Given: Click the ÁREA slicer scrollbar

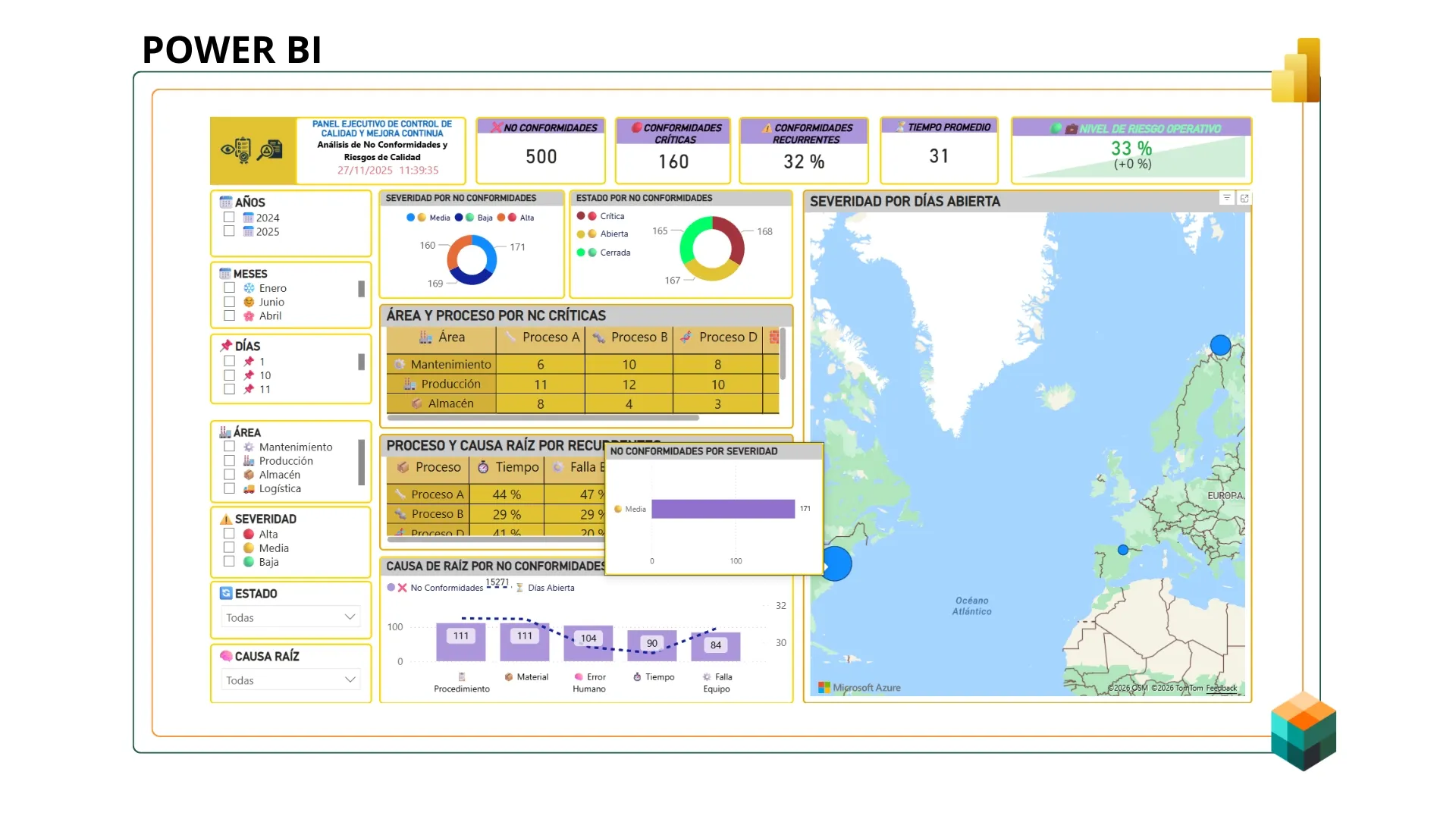Looking at the screenshot, I should click(361, 462).
